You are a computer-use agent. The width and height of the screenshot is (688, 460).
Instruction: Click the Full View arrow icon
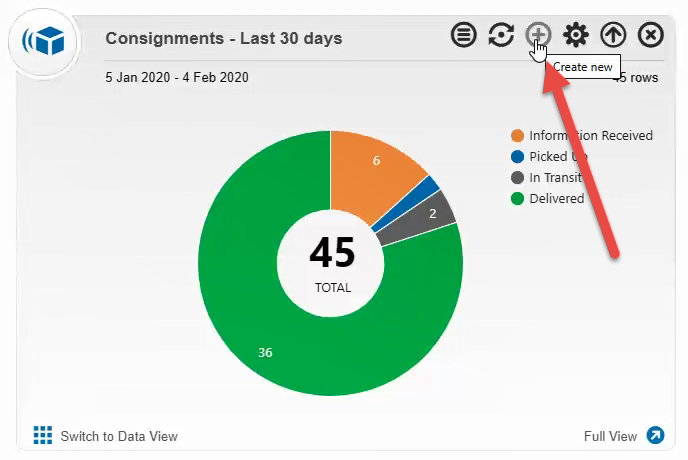[655, 435]
